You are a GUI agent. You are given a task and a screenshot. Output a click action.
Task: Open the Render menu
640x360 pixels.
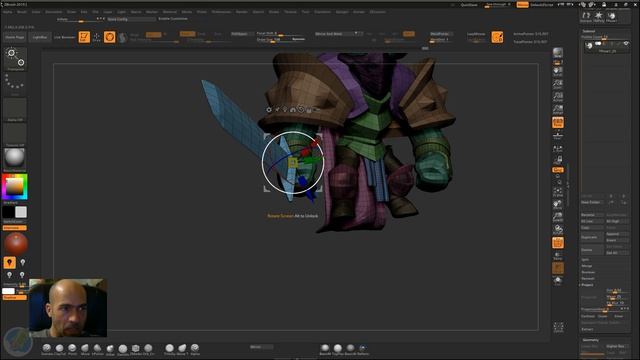242,12
